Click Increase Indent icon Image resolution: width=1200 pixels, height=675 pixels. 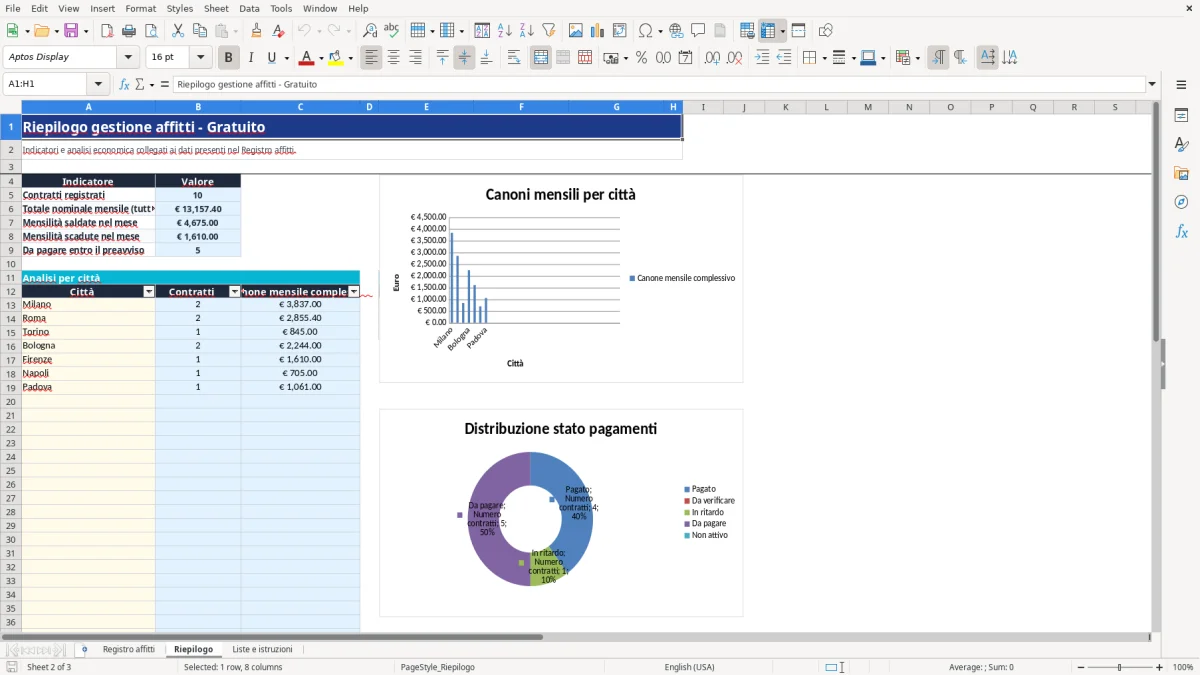click(762, 58)
